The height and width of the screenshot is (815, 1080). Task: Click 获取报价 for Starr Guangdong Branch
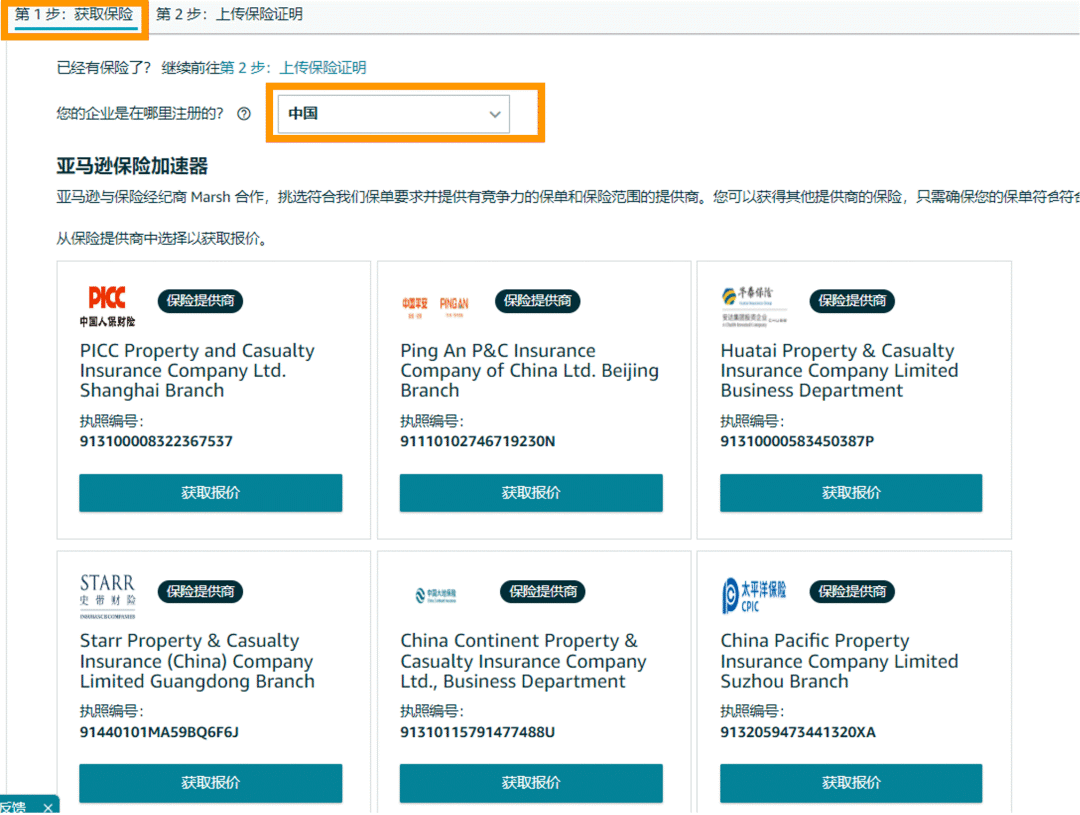click(210, 783)
